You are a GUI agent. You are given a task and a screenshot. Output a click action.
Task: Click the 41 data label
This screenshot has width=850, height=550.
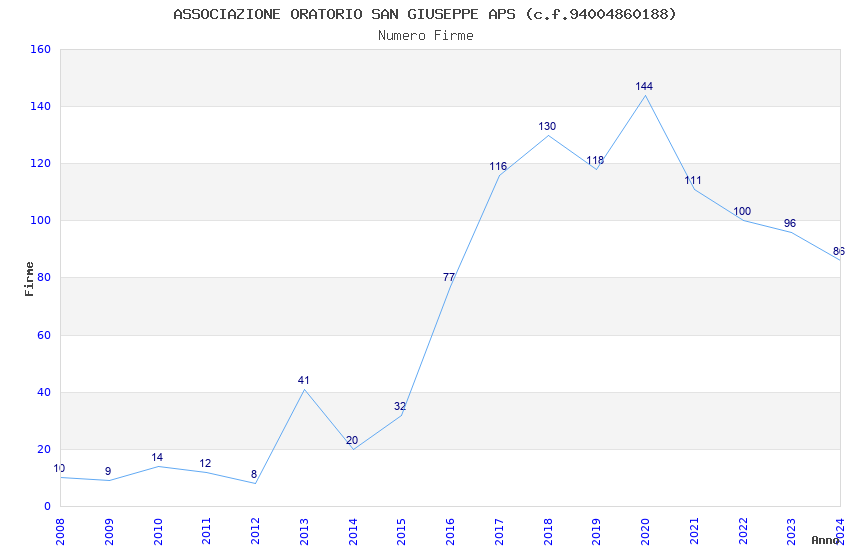304,380
